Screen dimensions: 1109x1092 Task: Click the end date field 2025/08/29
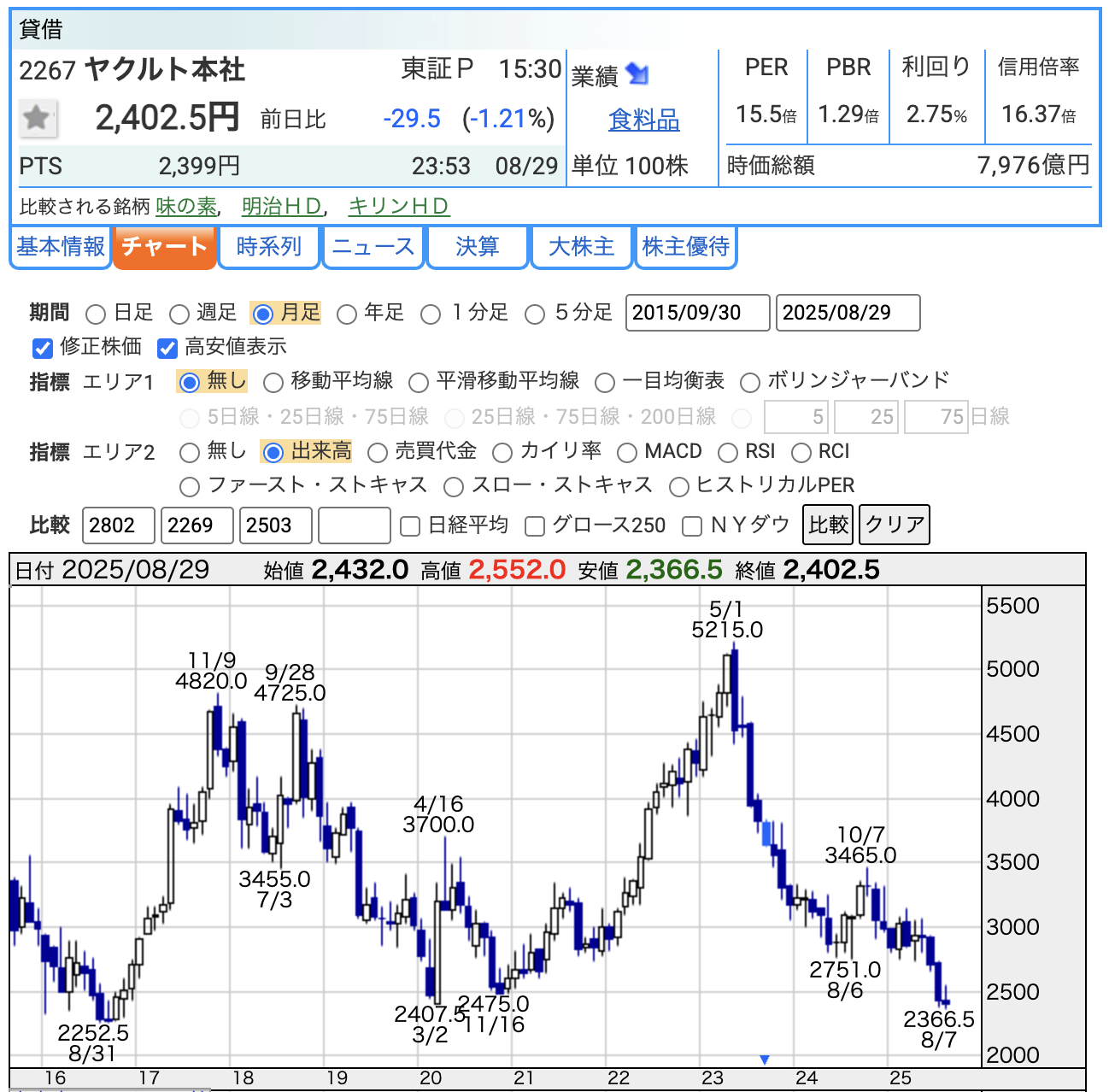pyautogui.click(x=848, y=313)
